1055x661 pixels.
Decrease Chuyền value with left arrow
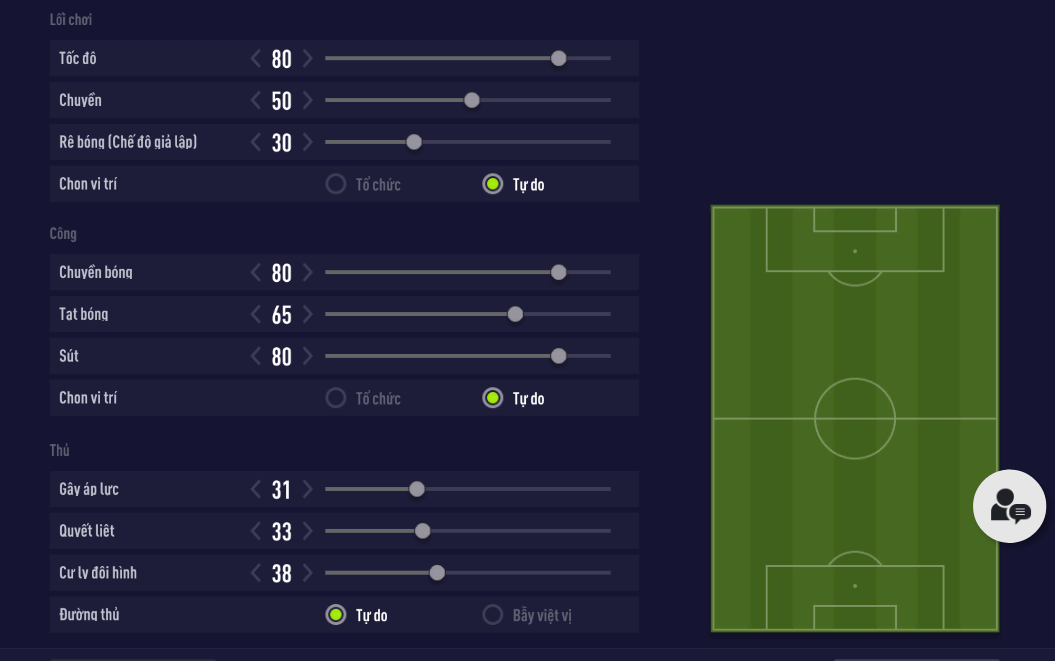click(256, 101)
